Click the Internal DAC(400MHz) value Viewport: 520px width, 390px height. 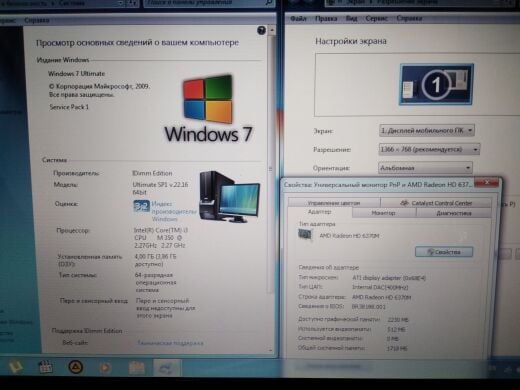pyautogui.click(x=380, y=287)
